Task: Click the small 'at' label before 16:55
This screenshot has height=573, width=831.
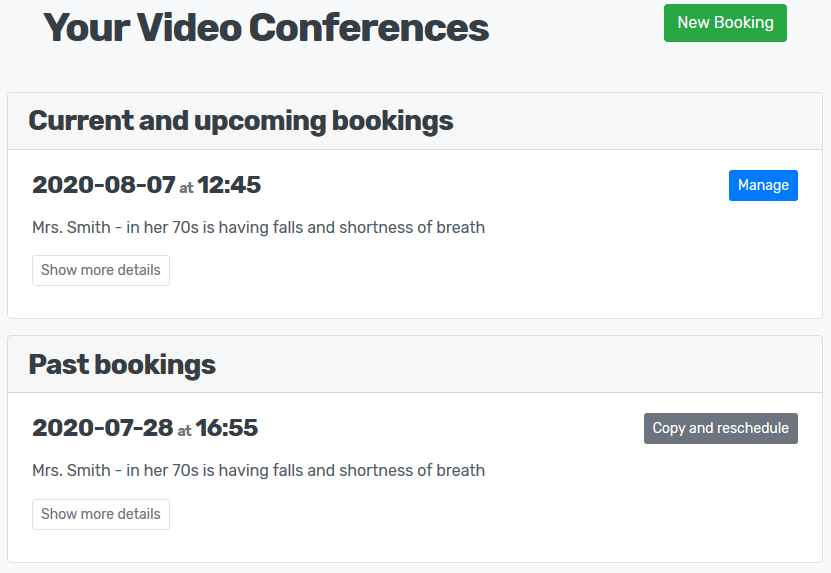Action: 184,431
